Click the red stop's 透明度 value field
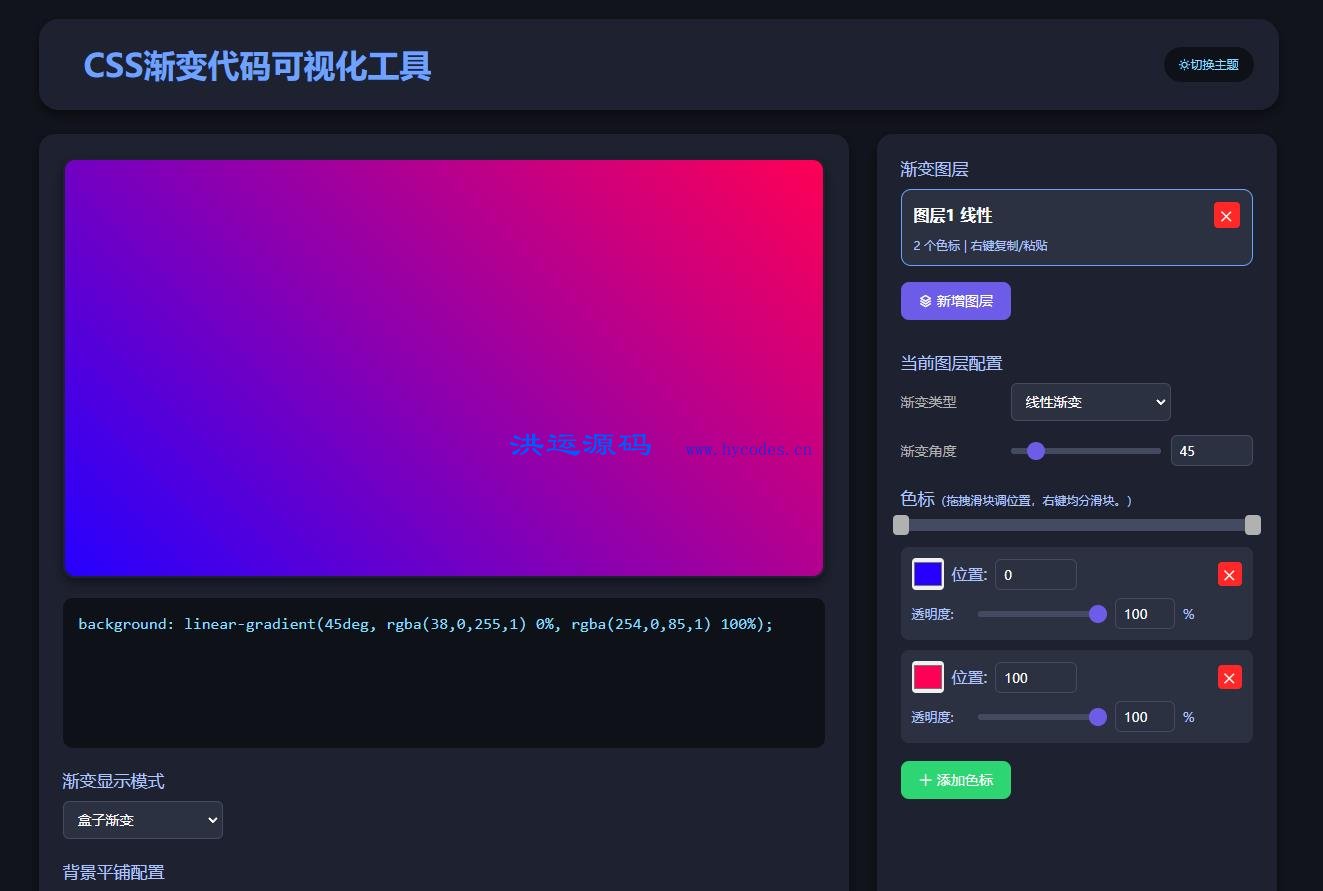The width and height of the screenshot is (1323, 891). [1145, 717]
